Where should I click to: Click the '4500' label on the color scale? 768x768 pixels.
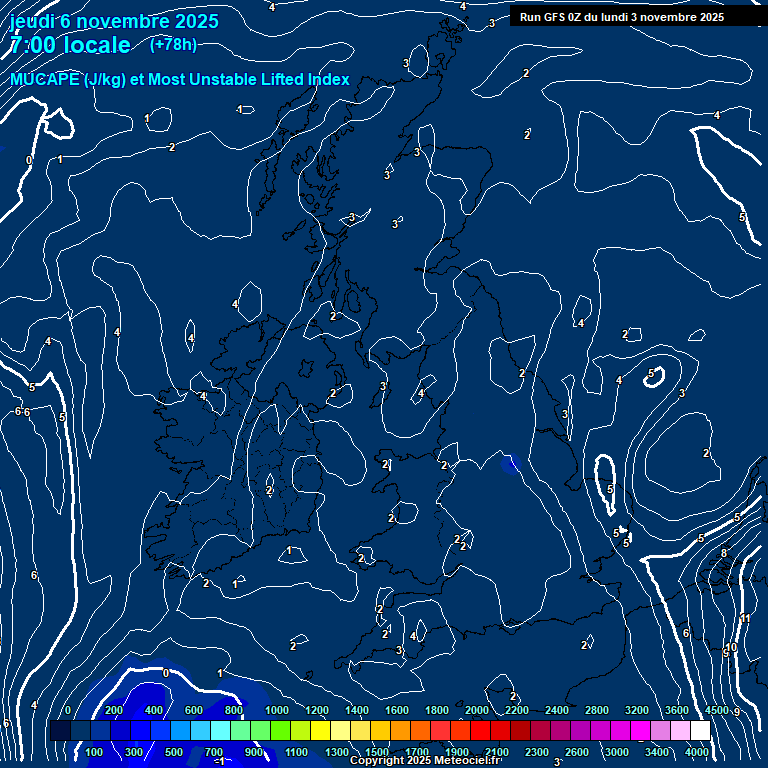[717, 710]
